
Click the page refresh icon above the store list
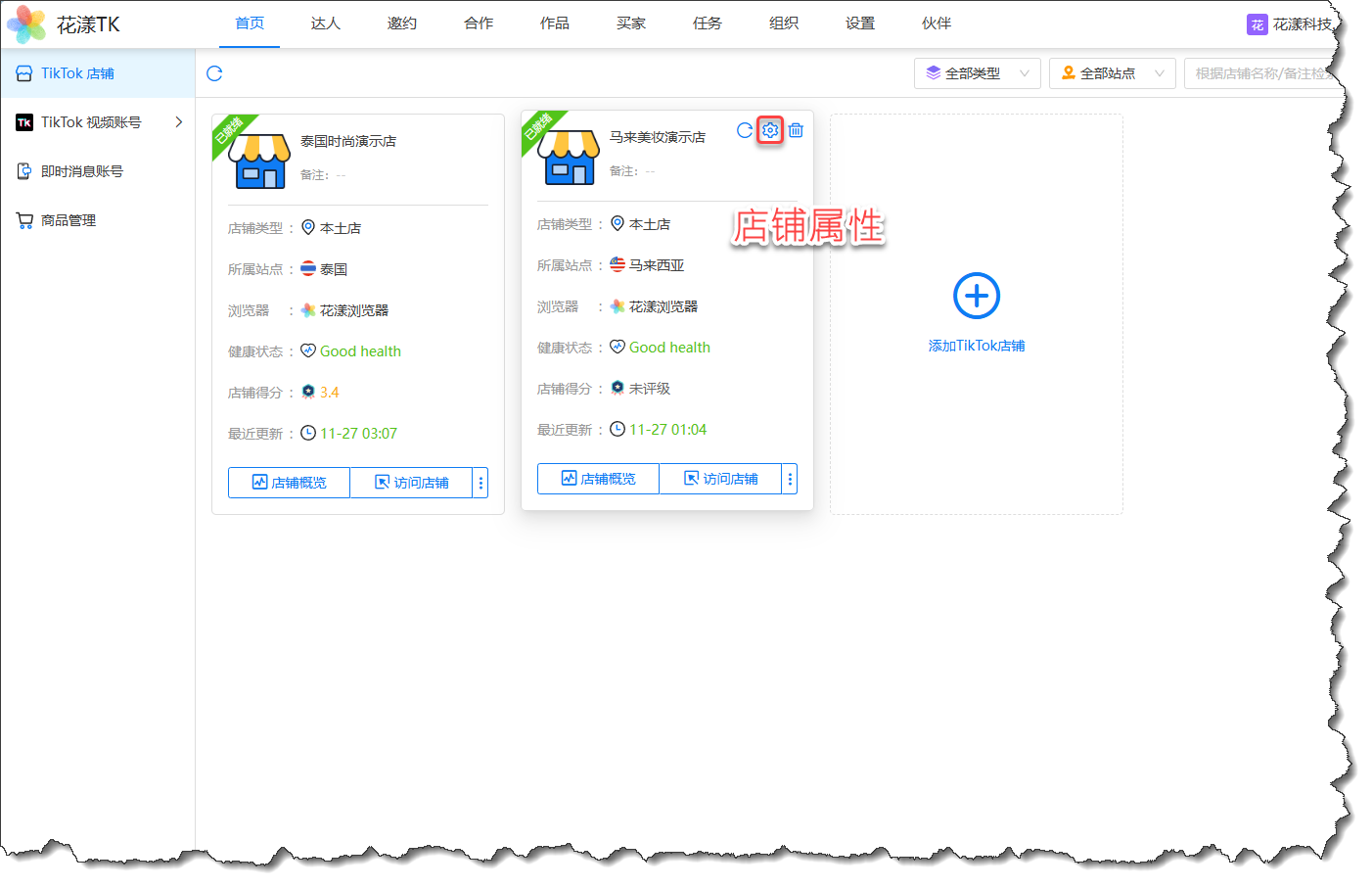(214, 73)
